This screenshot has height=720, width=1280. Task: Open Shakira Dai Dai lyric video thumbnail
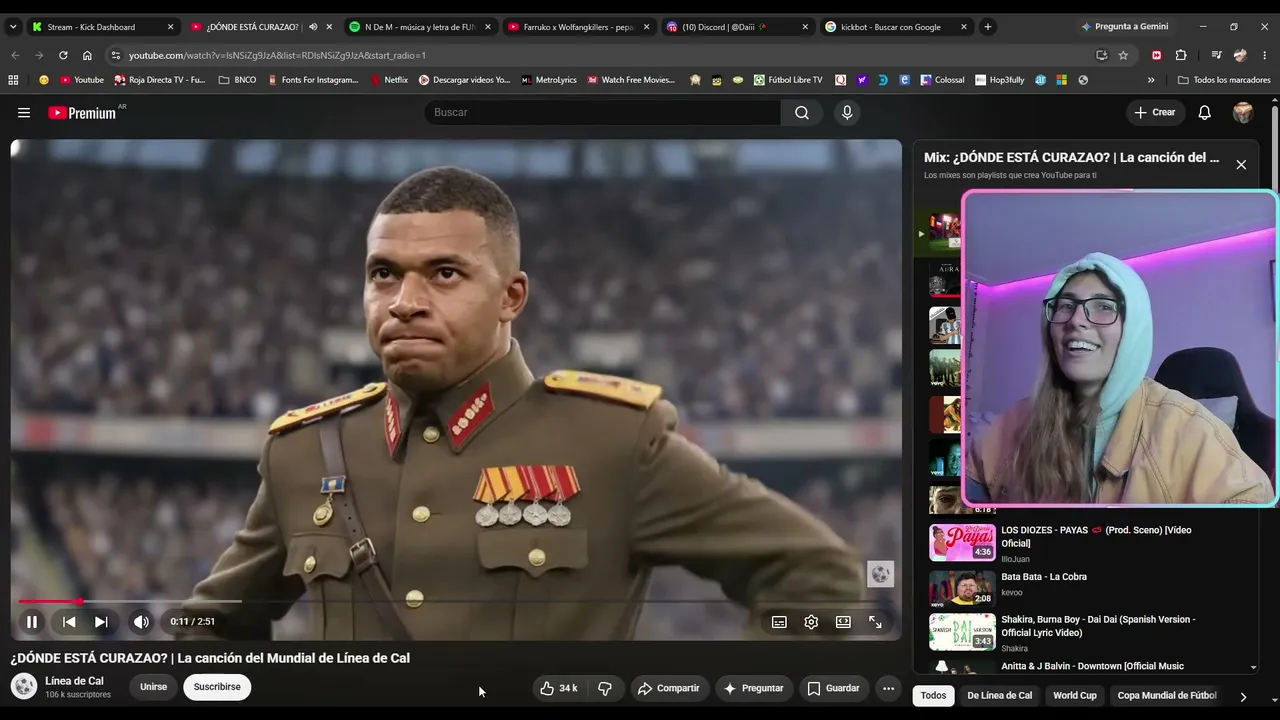click(962, 631)
